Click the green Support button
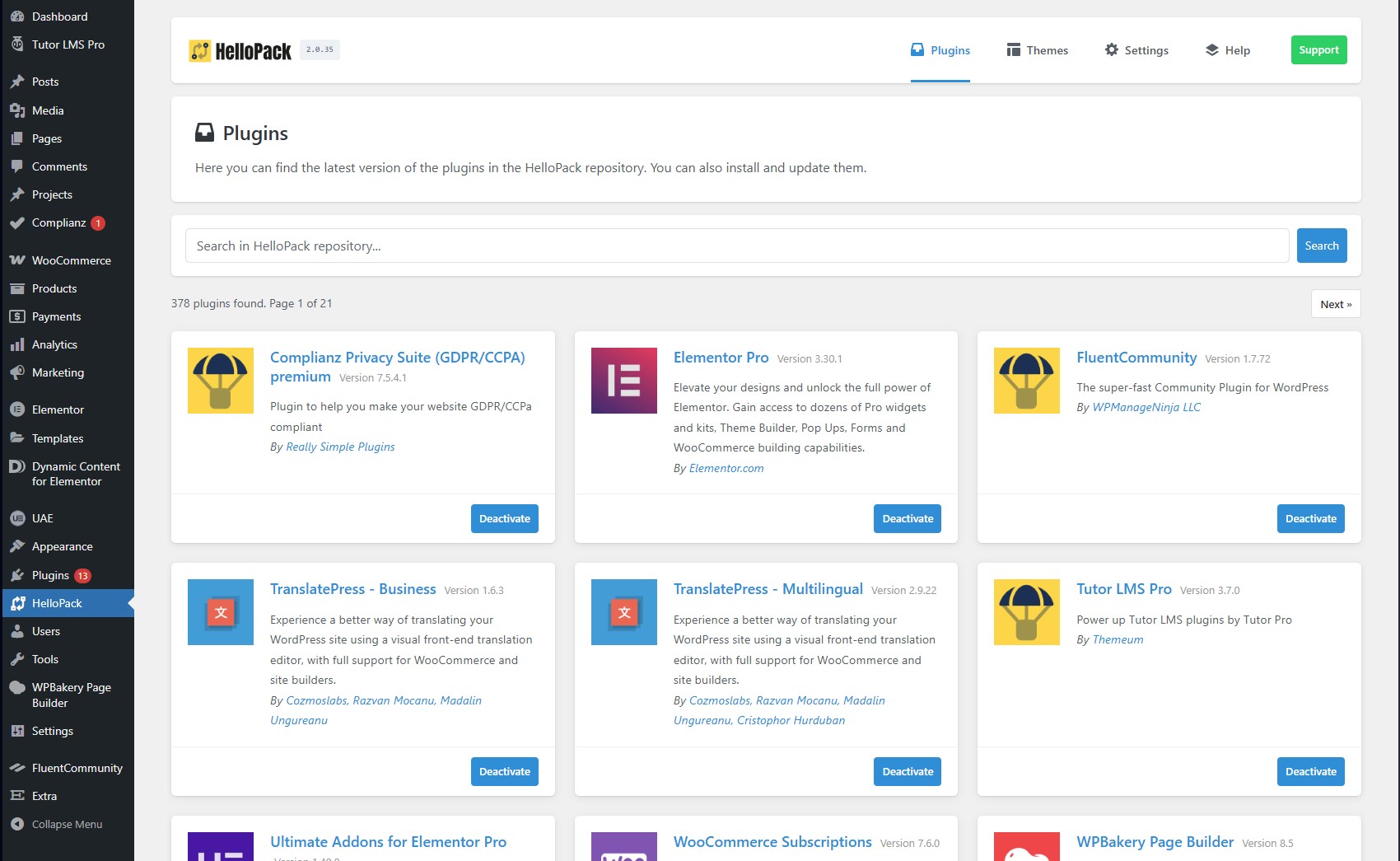This screenshot has width=1400, height=861. (1318, 50)
